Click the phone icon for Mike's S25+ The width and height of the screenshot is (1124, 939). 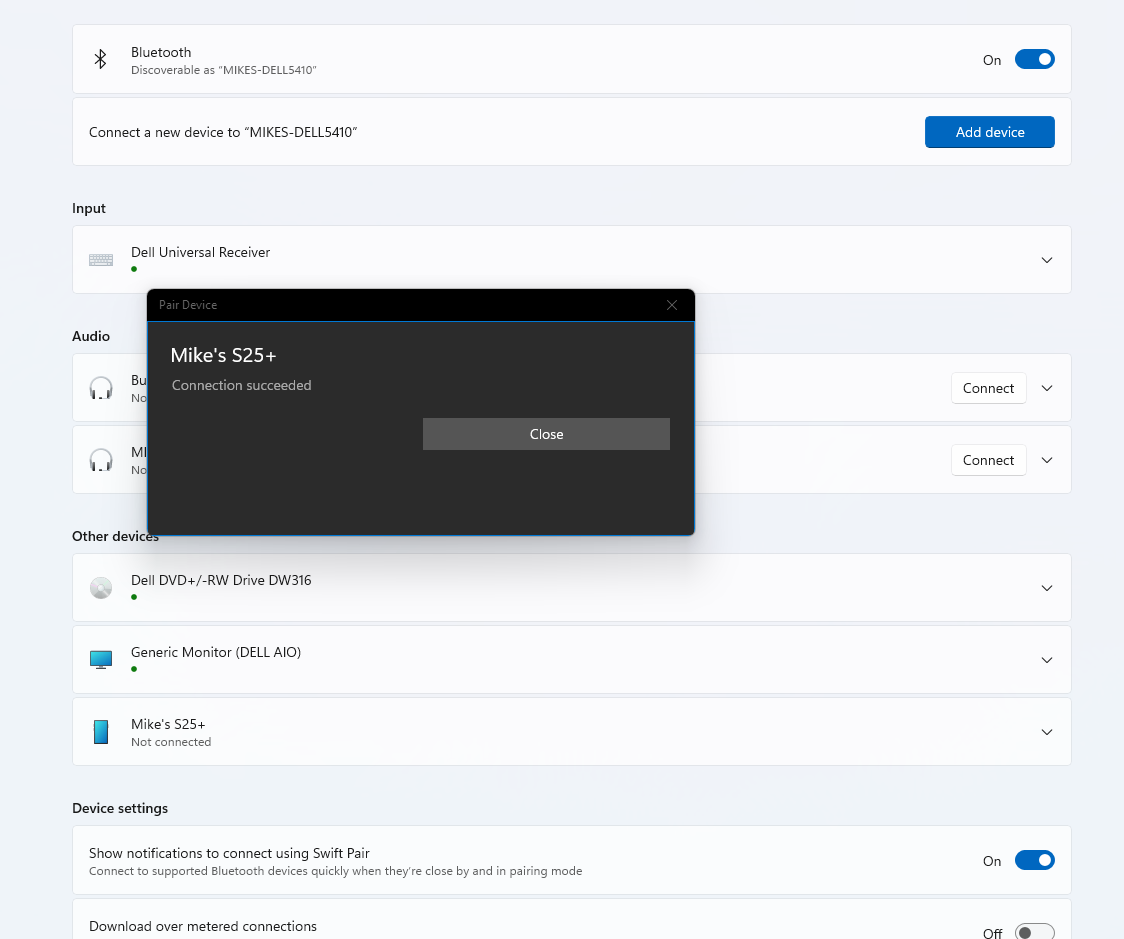101,732
